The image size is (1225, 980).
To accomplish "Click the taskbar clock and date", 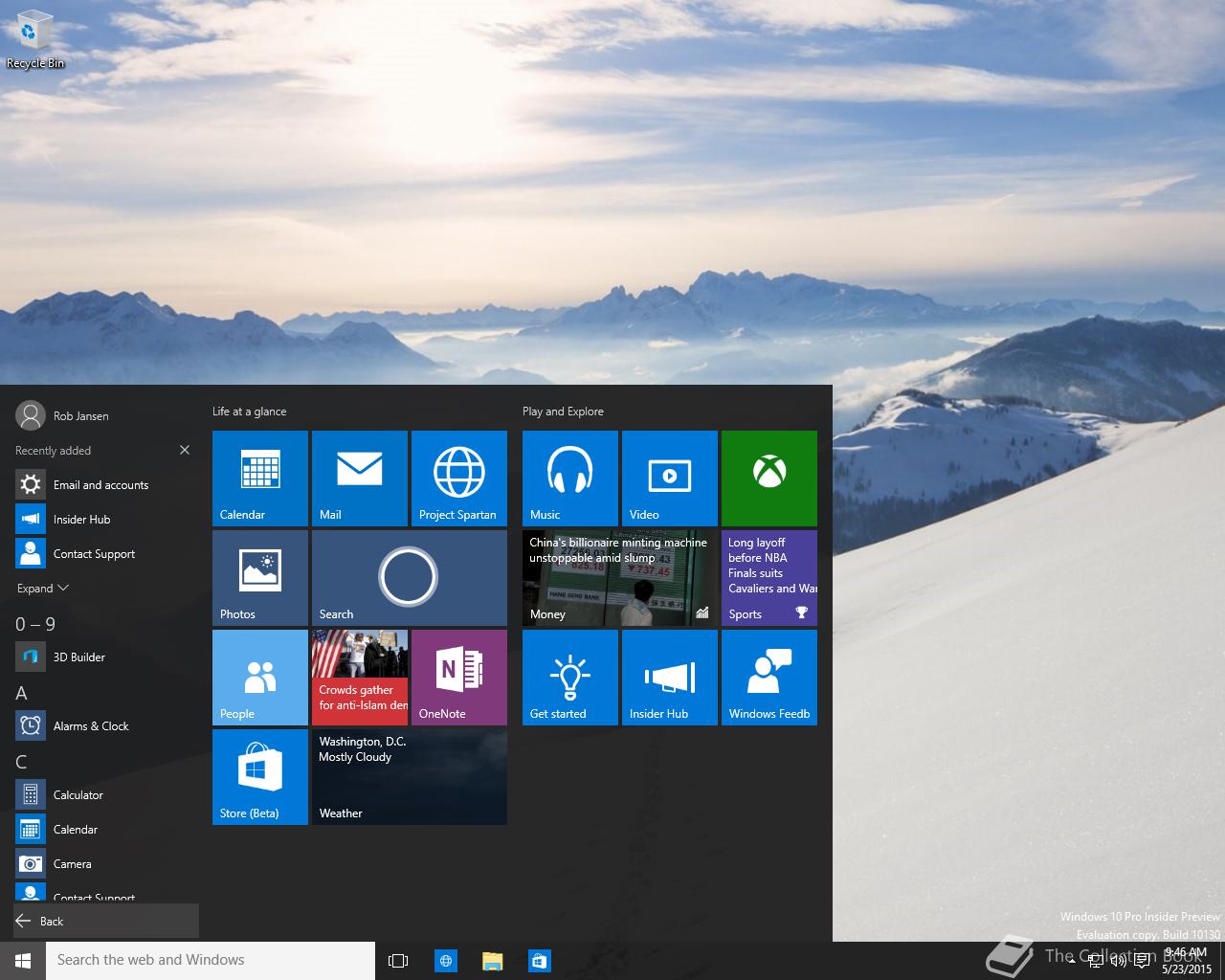I will point(1187,961).
